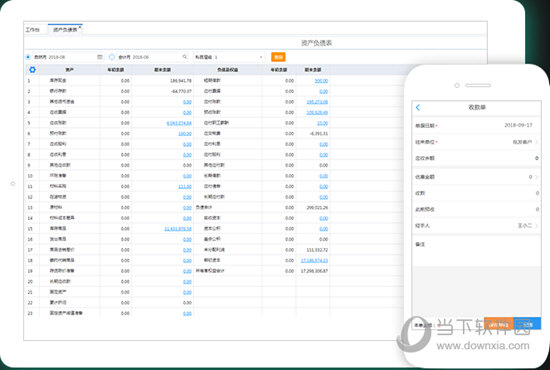550x370 pixels.
Task: Click the magnifier icon in the 2018-06 field
Action: coord(185,57)
